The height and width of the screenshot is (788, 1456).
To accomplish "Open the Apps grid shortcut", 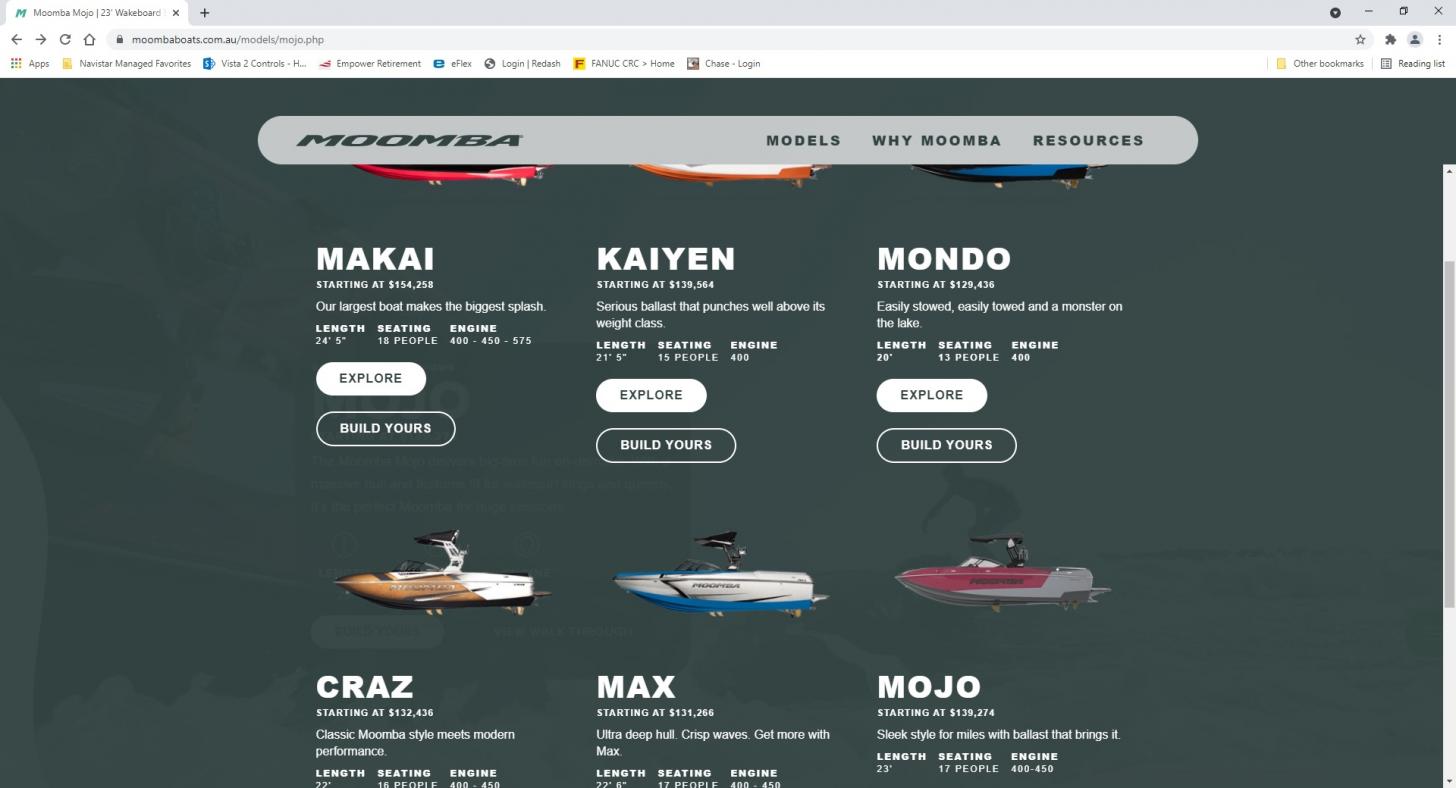I will (29, 63).
